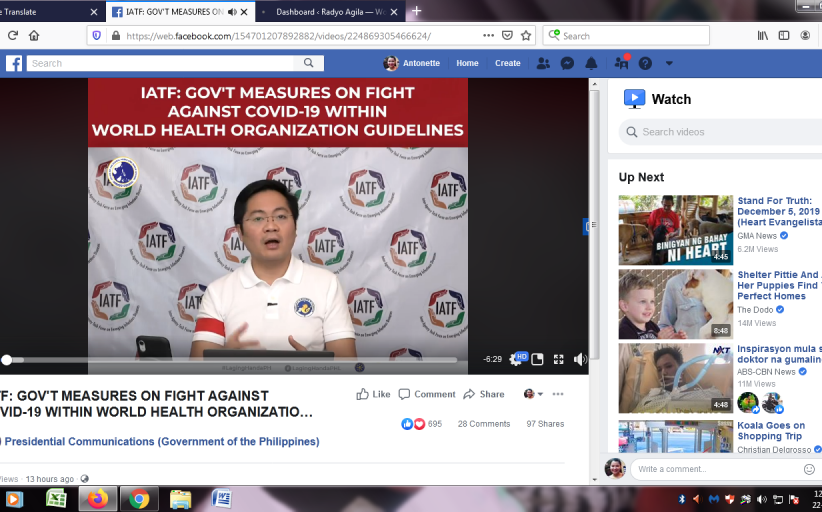822x512 pixels.
Task: Open Facebook notifications bell
Action: (x=591, y=63)
